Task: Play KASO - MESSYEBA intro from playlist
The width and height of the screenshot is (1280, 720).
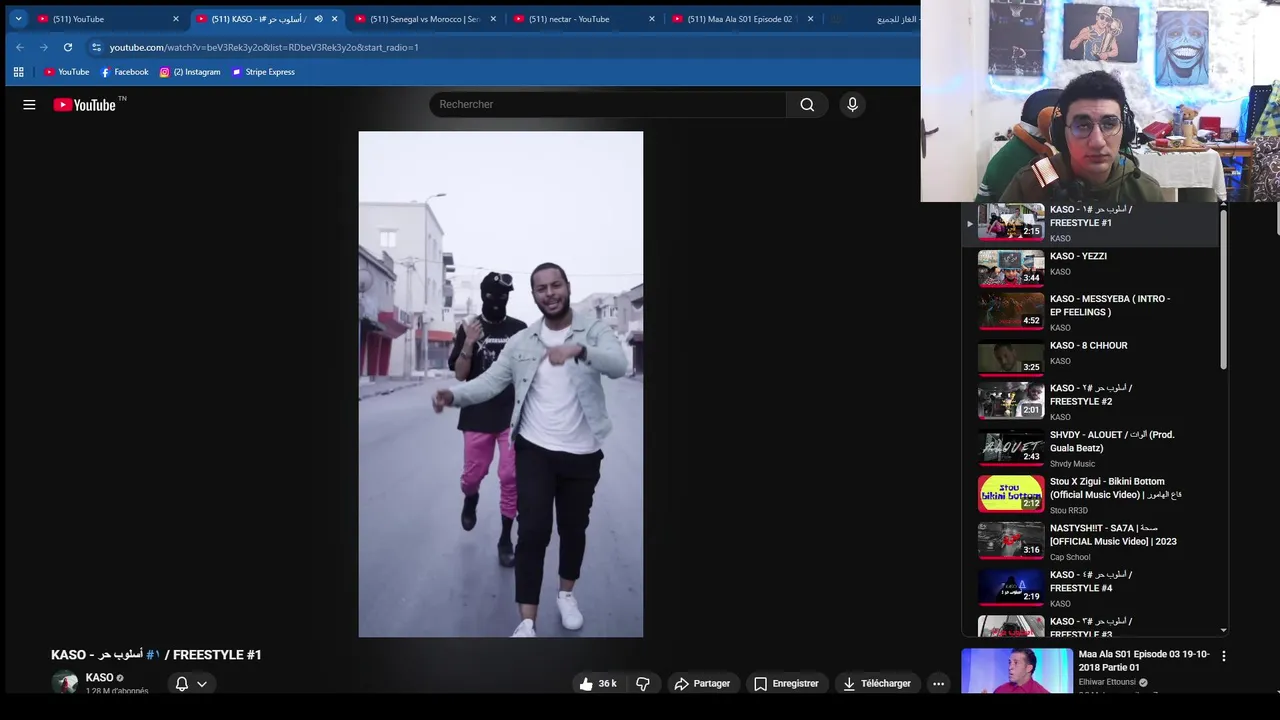Action: [1088, 312]
